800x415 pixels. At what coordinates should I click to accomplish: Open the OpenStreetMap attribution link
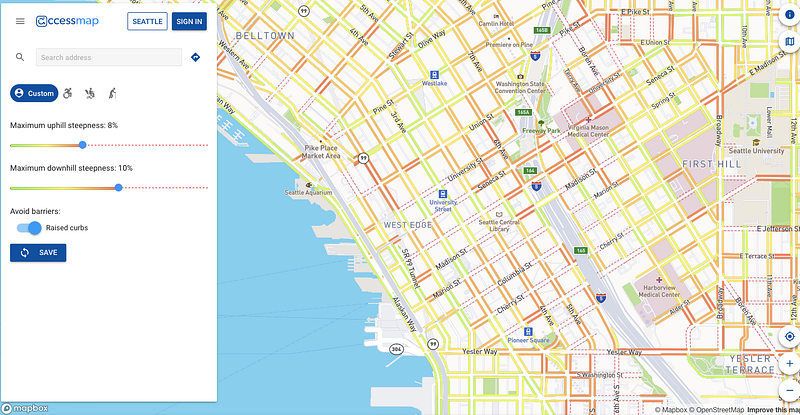click(x=716, y=410)
